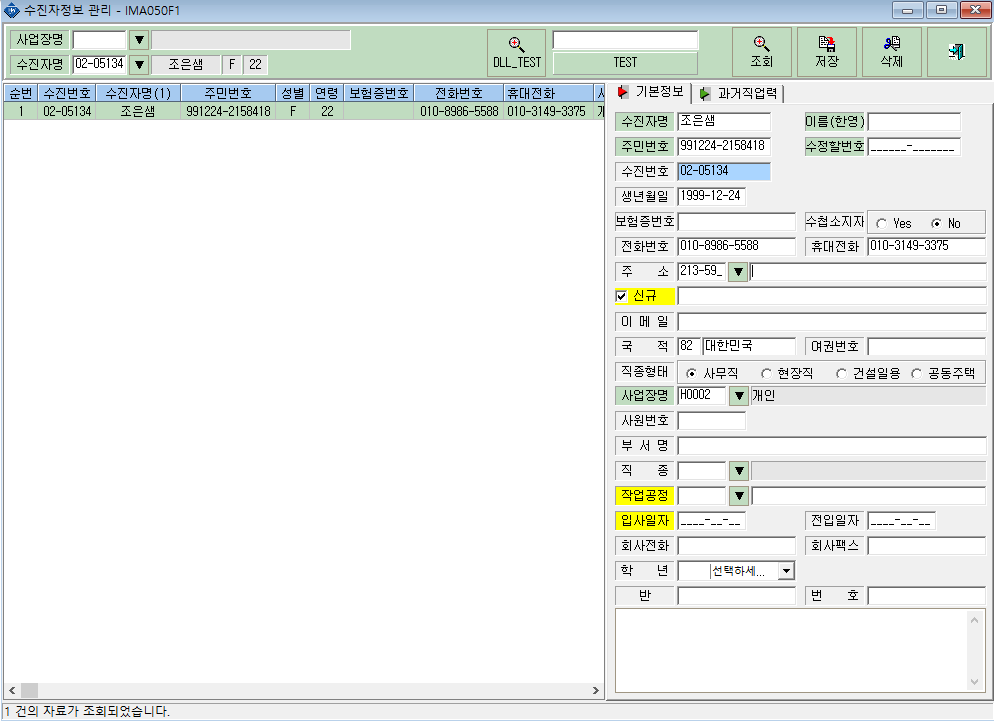Image resolution: width=994 pixels, height=721 pixels.
Task: Click the red arrow icon on 기본정보 tab
Action: tap(623, 92)
